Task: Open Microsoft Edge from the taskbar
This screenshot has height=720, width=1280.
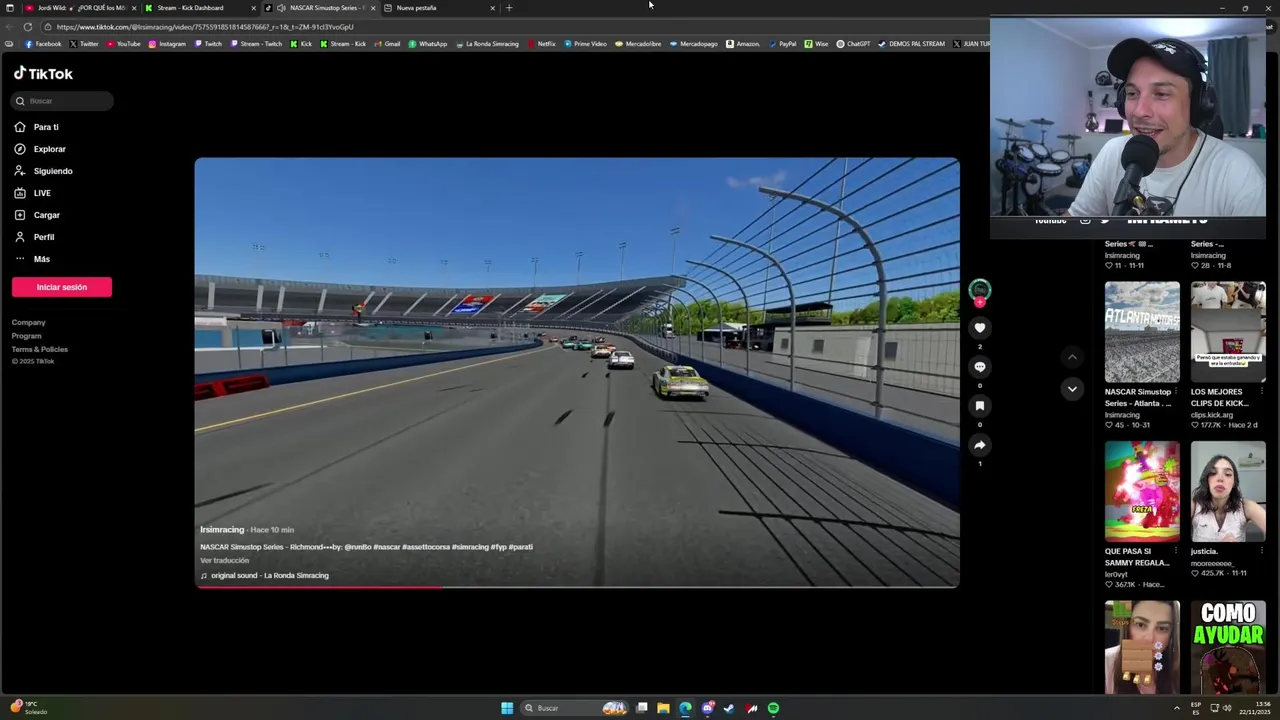Action: 685,708
